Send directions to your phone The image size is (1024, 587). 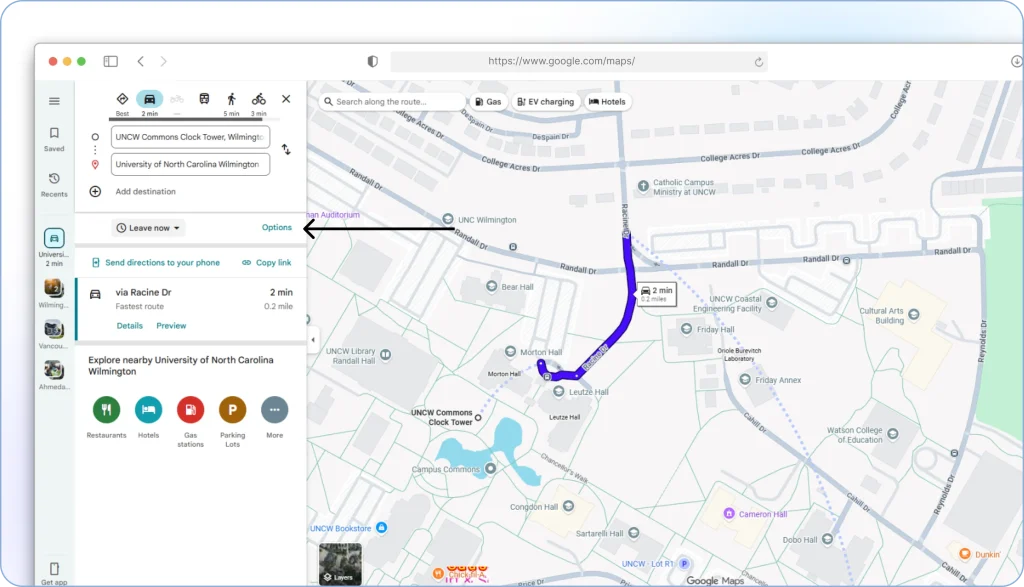155,262
